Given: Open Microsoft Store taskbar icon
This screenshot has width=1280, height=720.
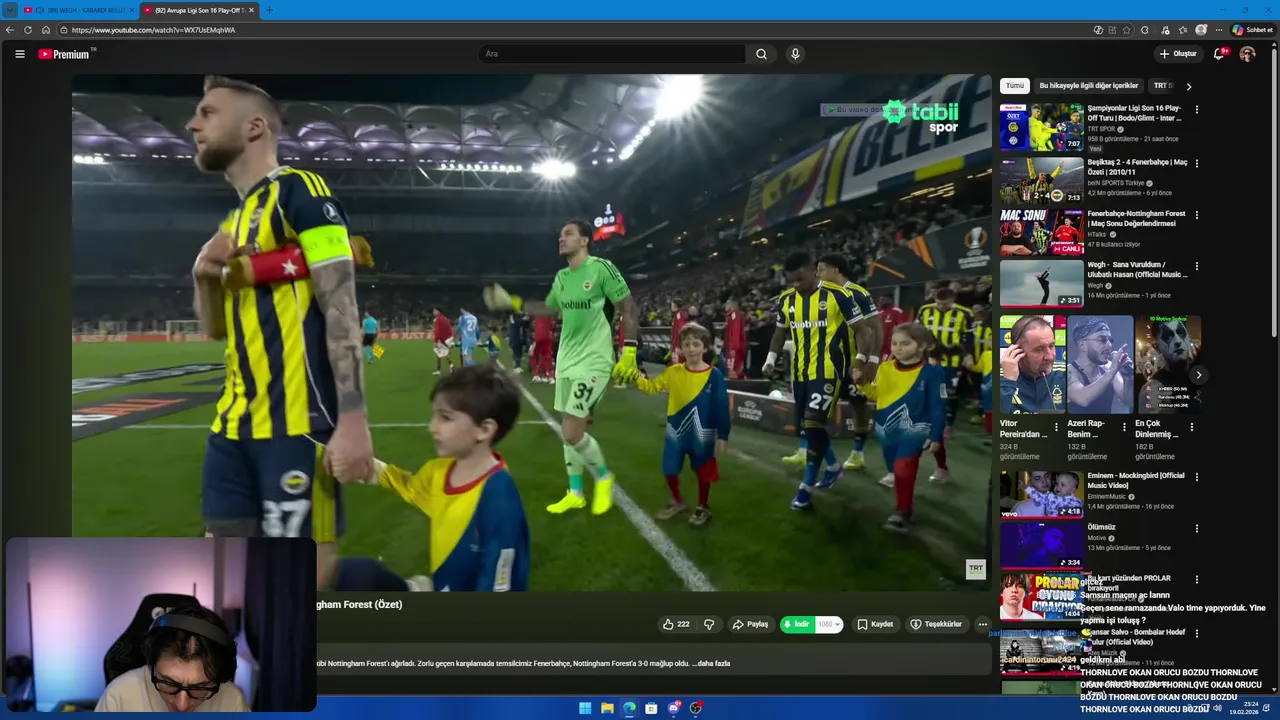Looking at the screenshot, I should click(651, 708).
